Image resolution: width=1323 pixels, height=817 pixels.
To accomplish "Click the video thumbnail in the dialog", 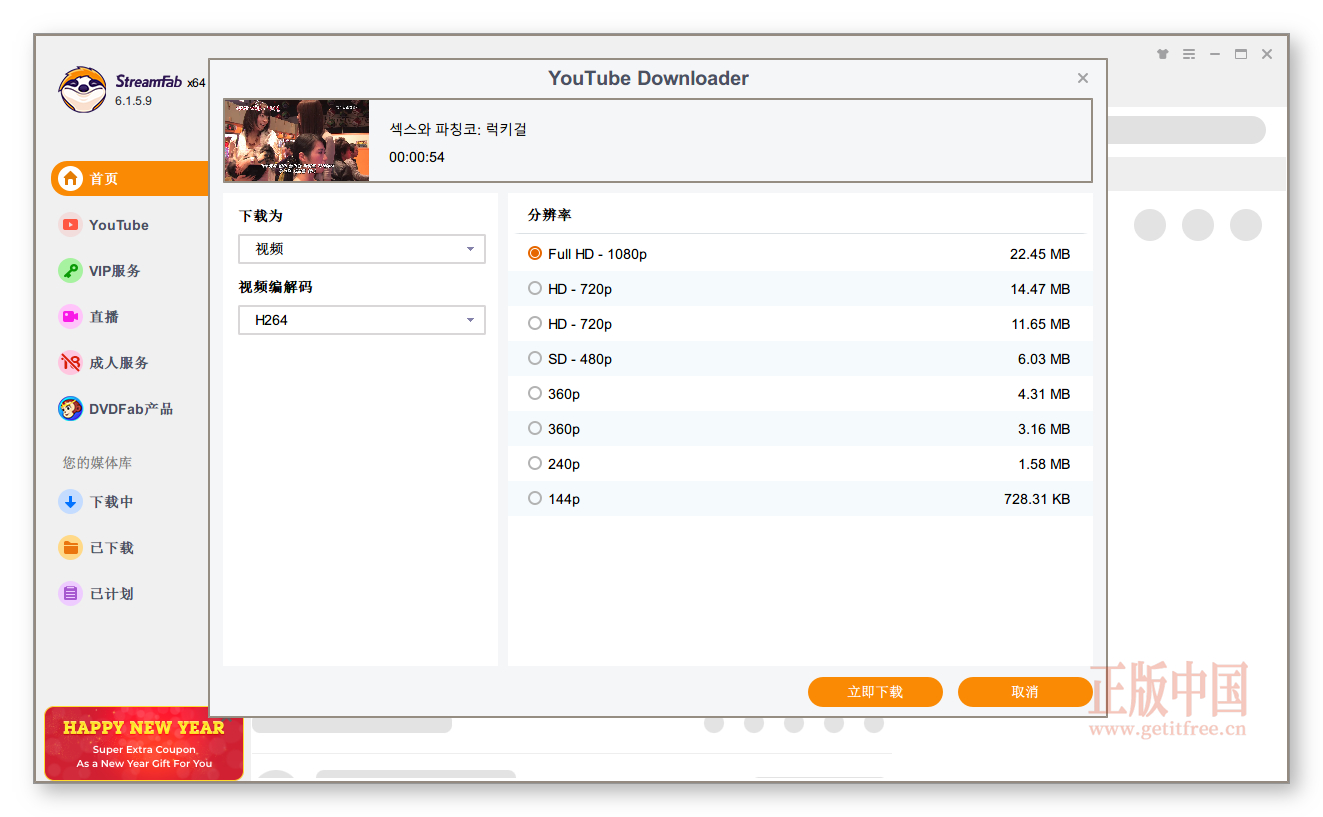I will tap(297, 140).
